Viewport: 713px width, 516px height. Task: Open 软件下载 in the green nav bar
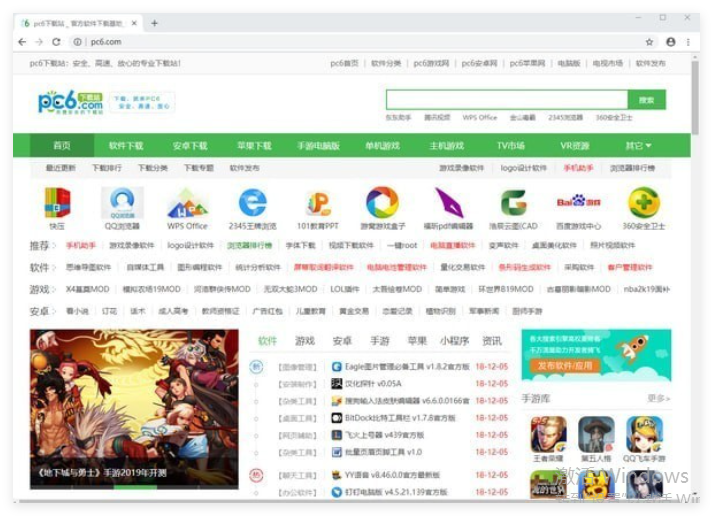click(x=126, y=145)
